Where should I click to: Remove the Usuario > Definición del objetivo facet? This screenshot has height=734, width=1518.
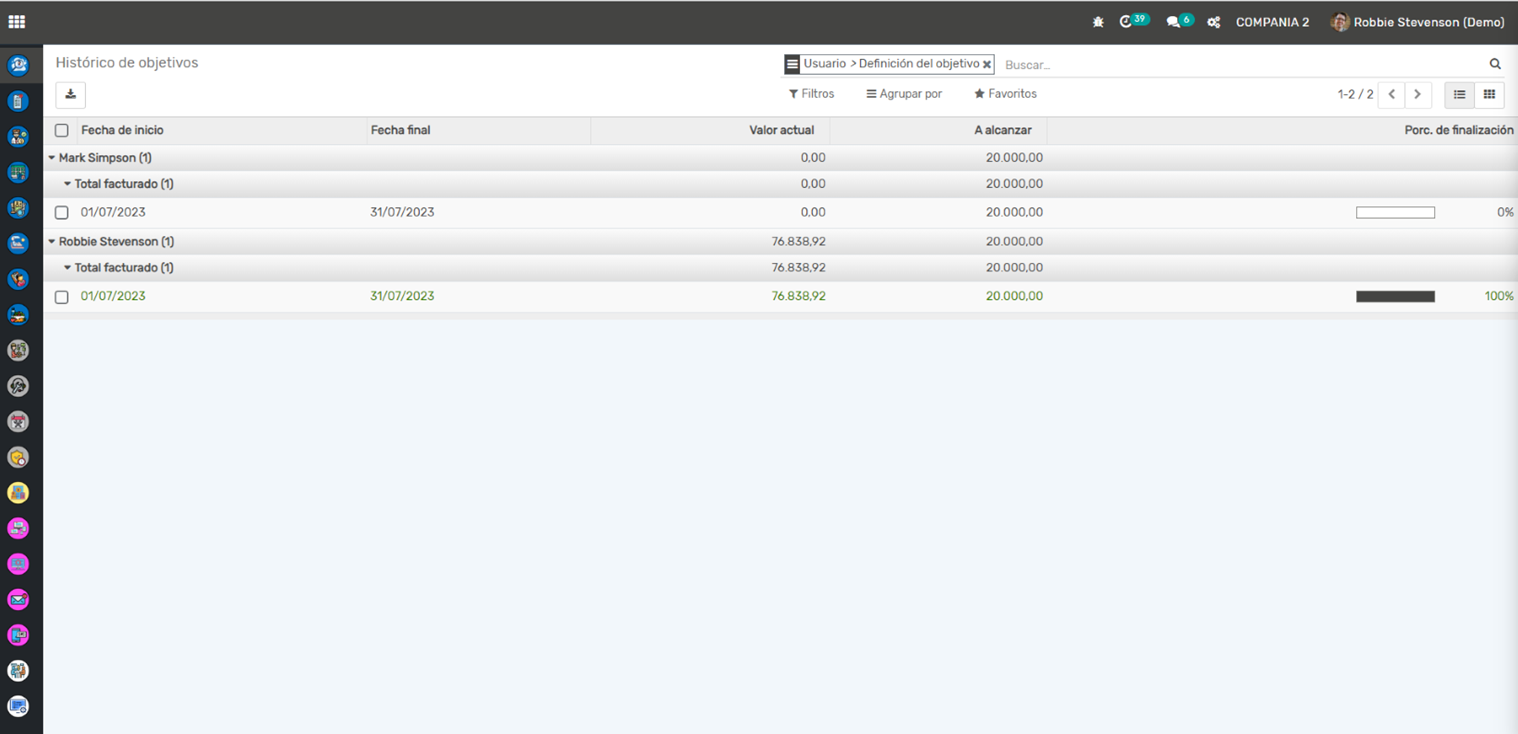pos(987,65)
